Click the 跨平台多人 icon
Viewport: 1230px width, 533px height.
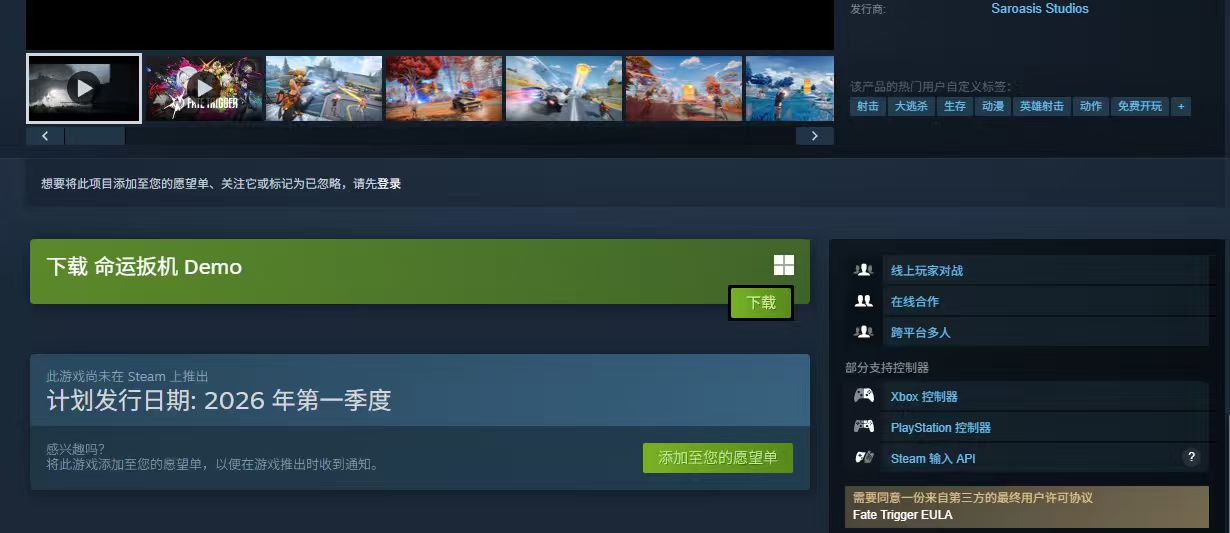click(x=863, y=332)
